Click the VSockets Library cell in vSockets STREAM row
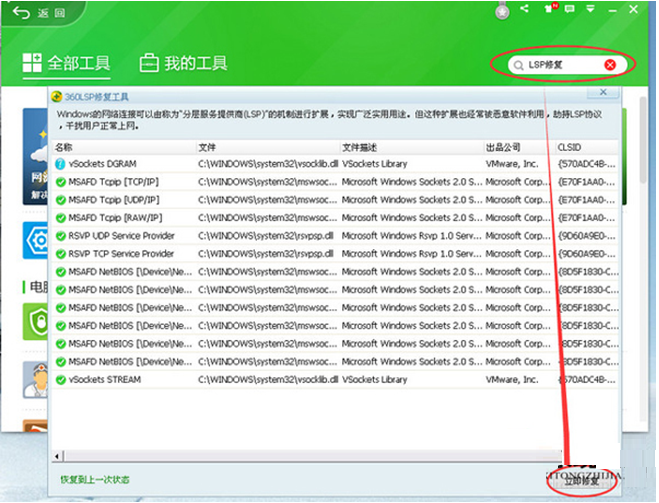Screen dimensions: 659x503 (374, 379)
